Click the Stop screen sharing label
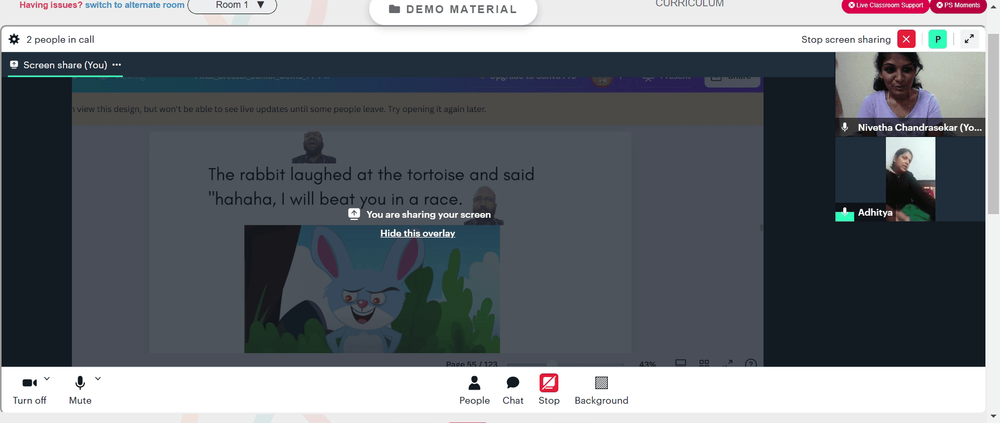Image resolution: width=1000 pixels, height=423 pixels. tap(846, 40)
